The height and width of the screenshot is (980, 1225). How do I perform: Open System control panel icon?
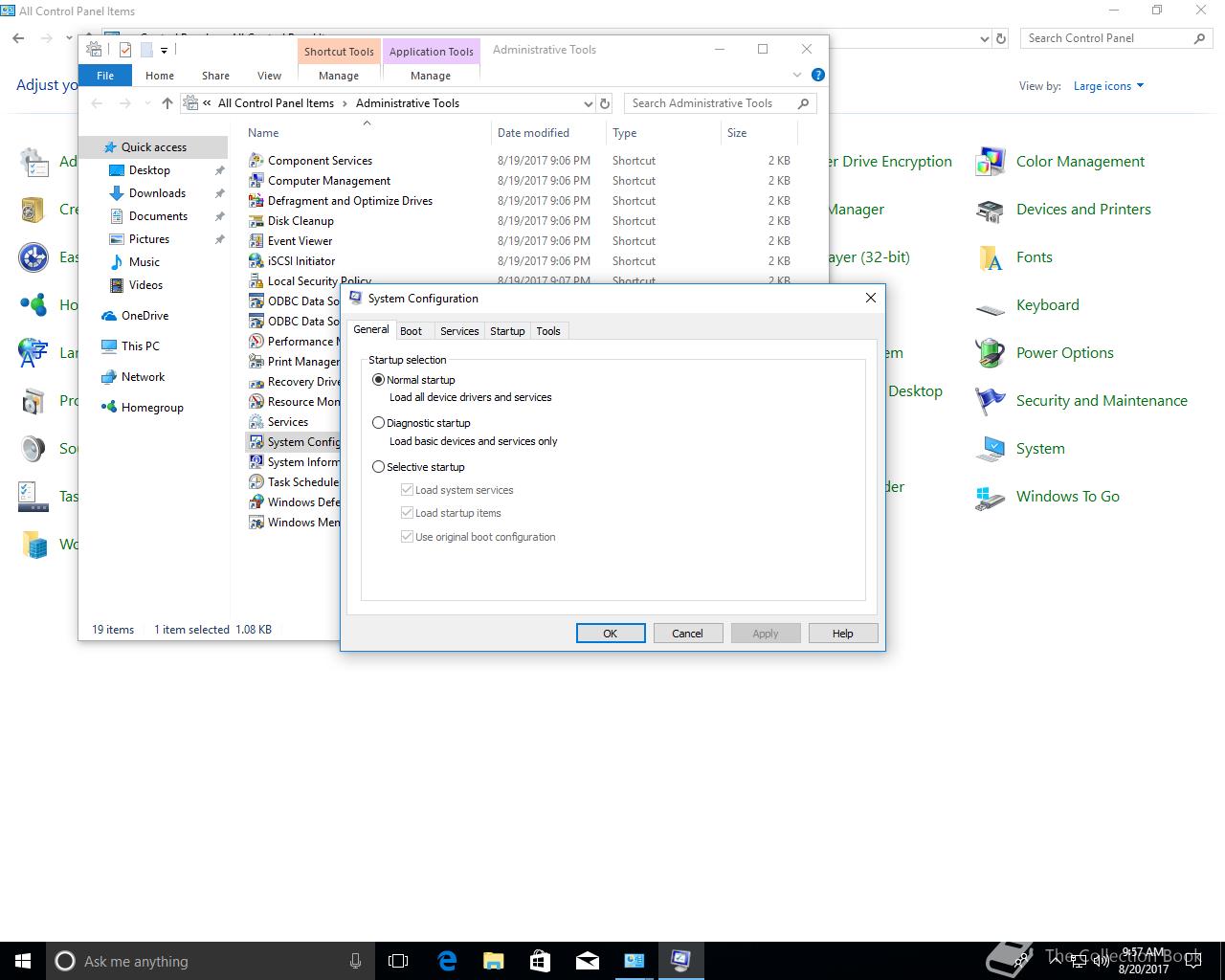(991, 449)
